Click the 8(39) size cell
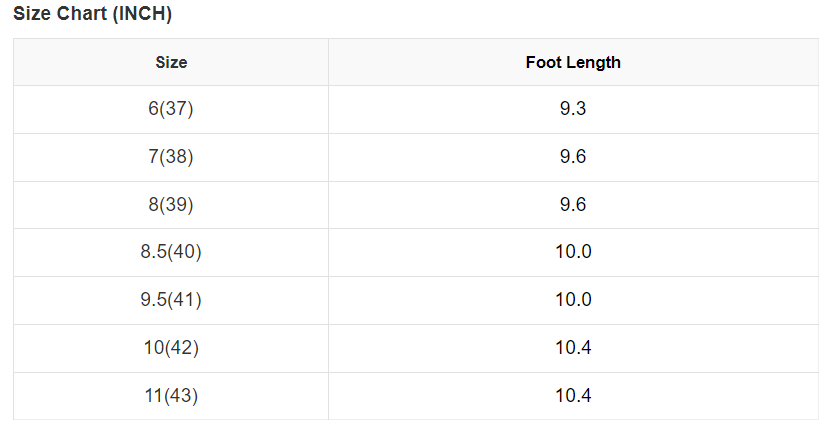820x447 pixels. coord(171,204)
